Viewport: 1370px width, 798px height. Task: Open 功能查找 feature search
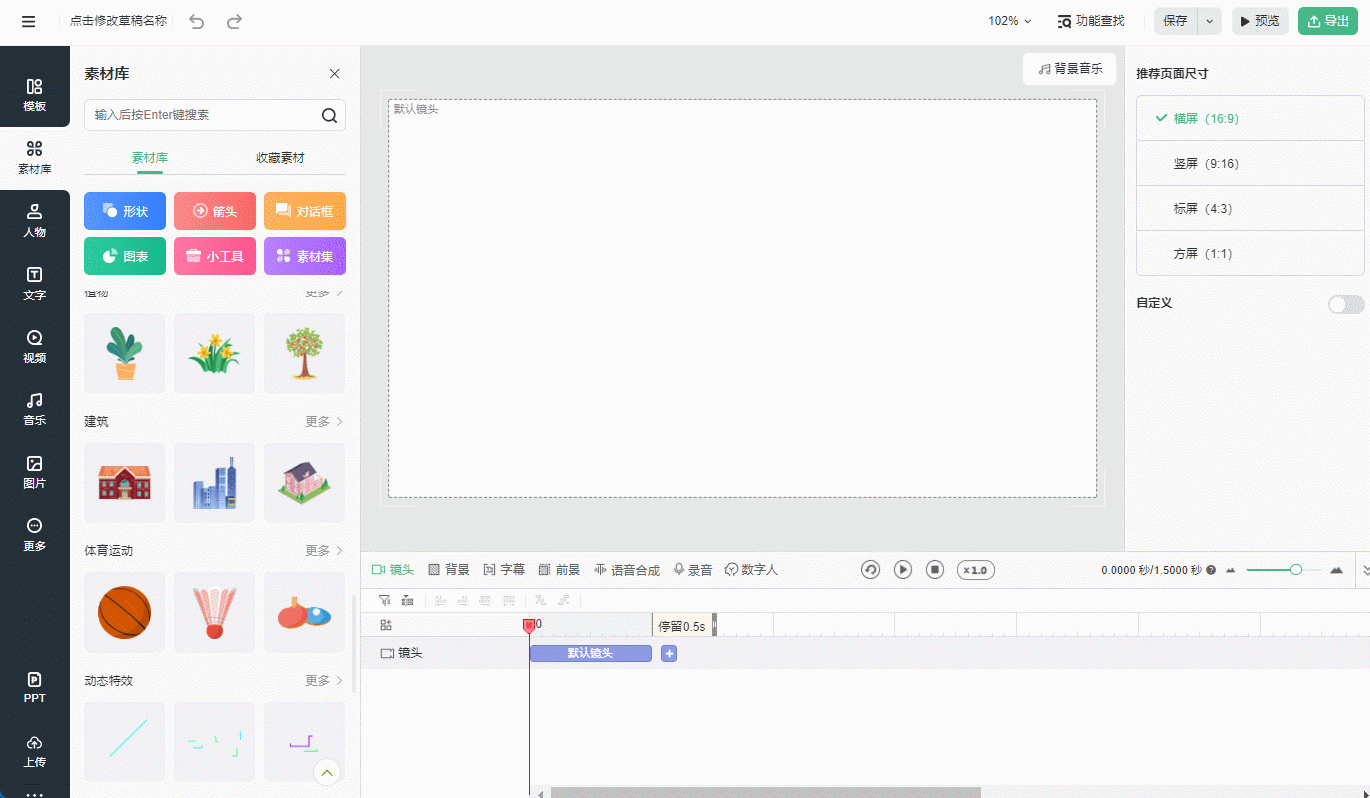coord(1091,21)
